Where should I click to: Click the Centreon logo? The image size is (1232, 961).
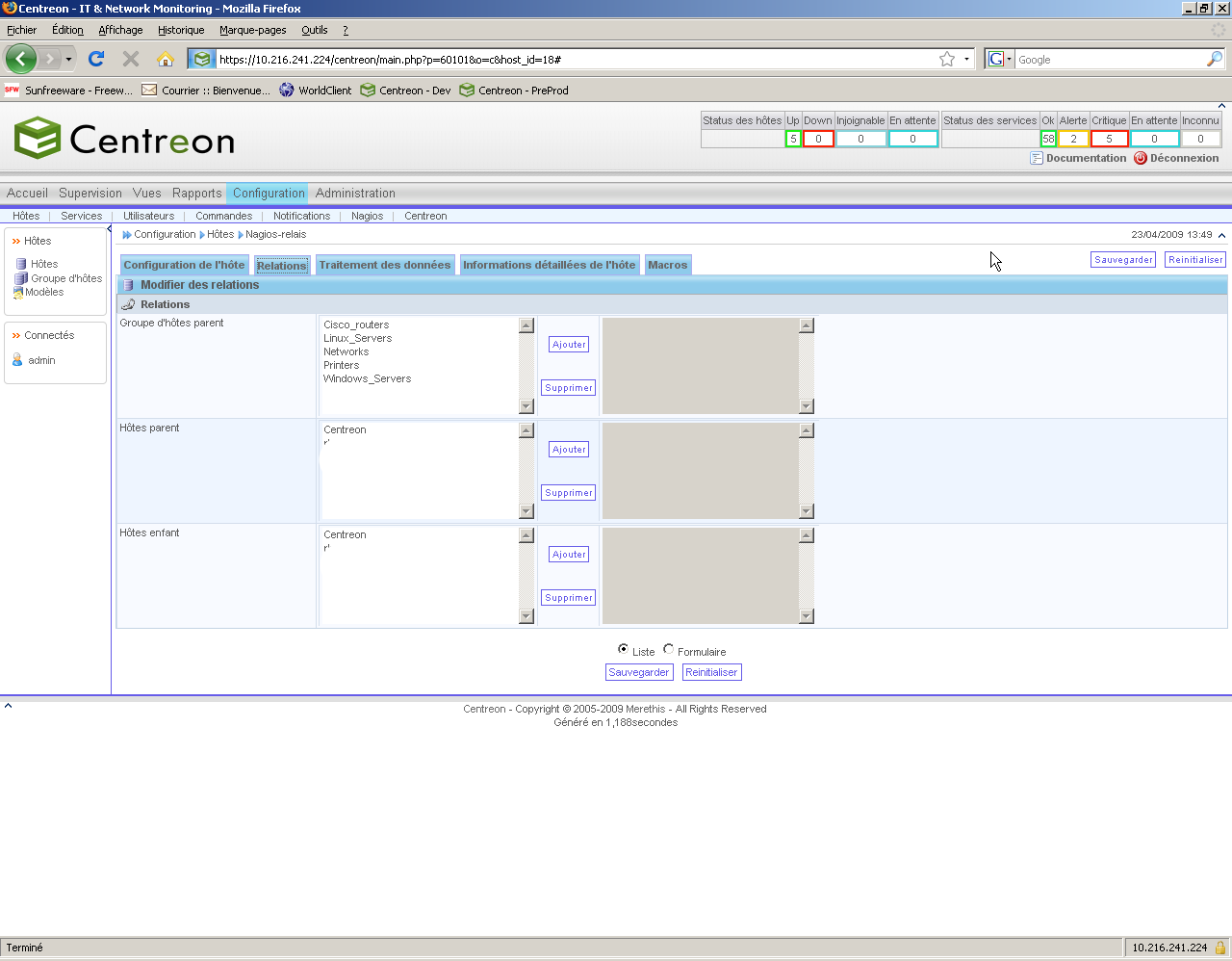(x=124, y=139)
